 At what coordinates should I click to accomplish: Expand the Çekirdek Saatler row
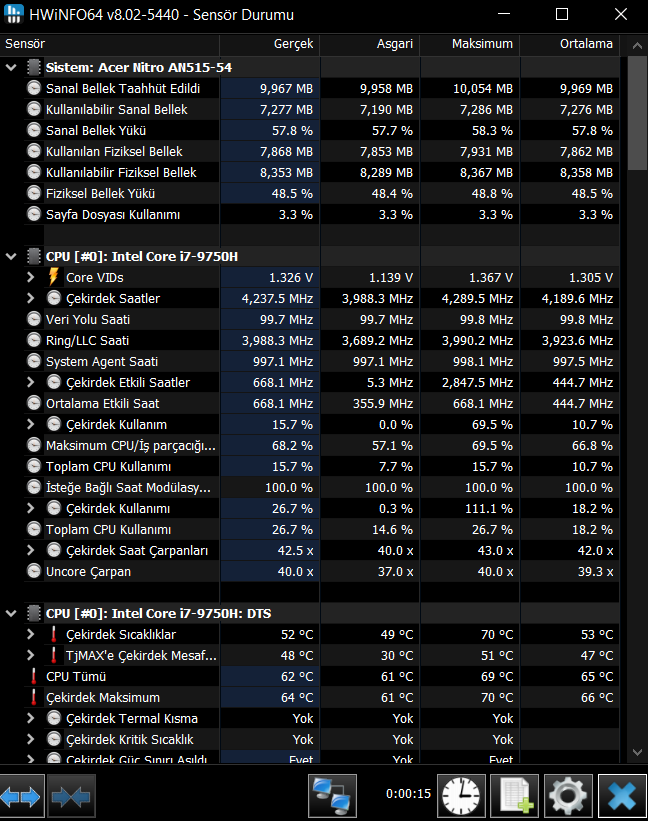[31, 298]
